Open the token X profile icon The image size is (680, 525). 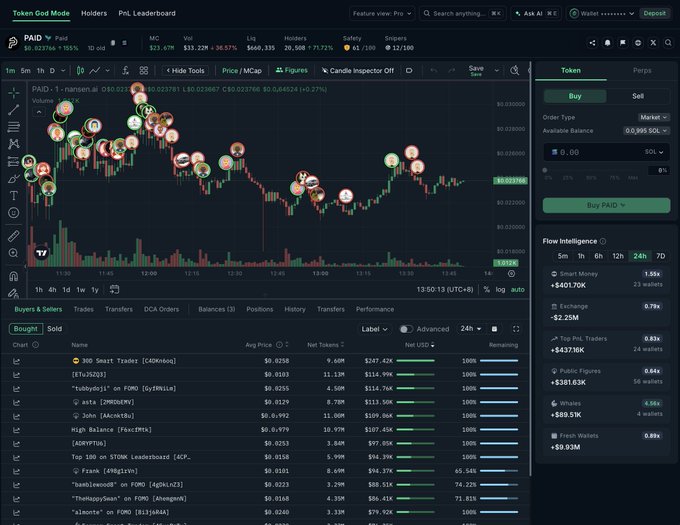[x=653, y=42]
